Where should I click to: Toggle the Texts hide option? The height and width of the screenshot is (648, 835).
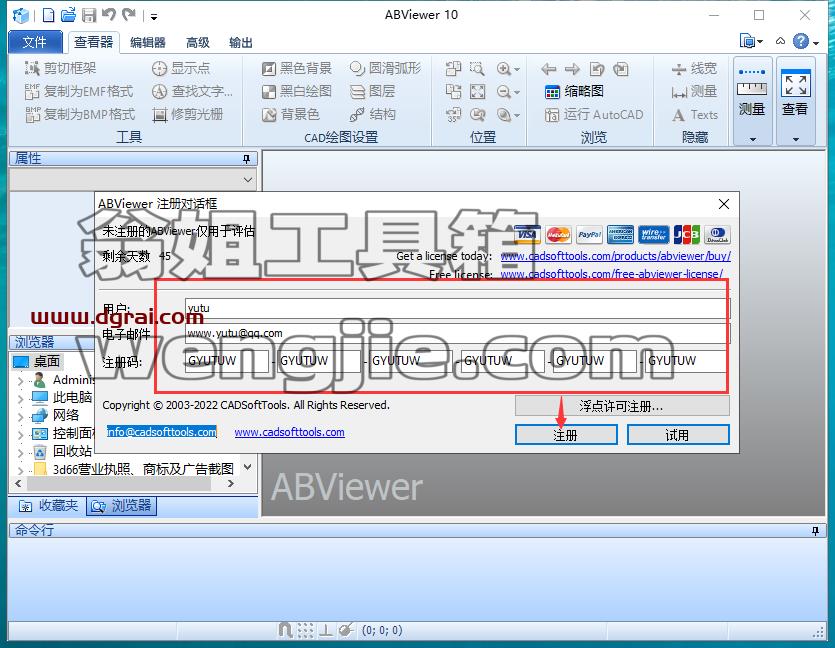[694, 114]
